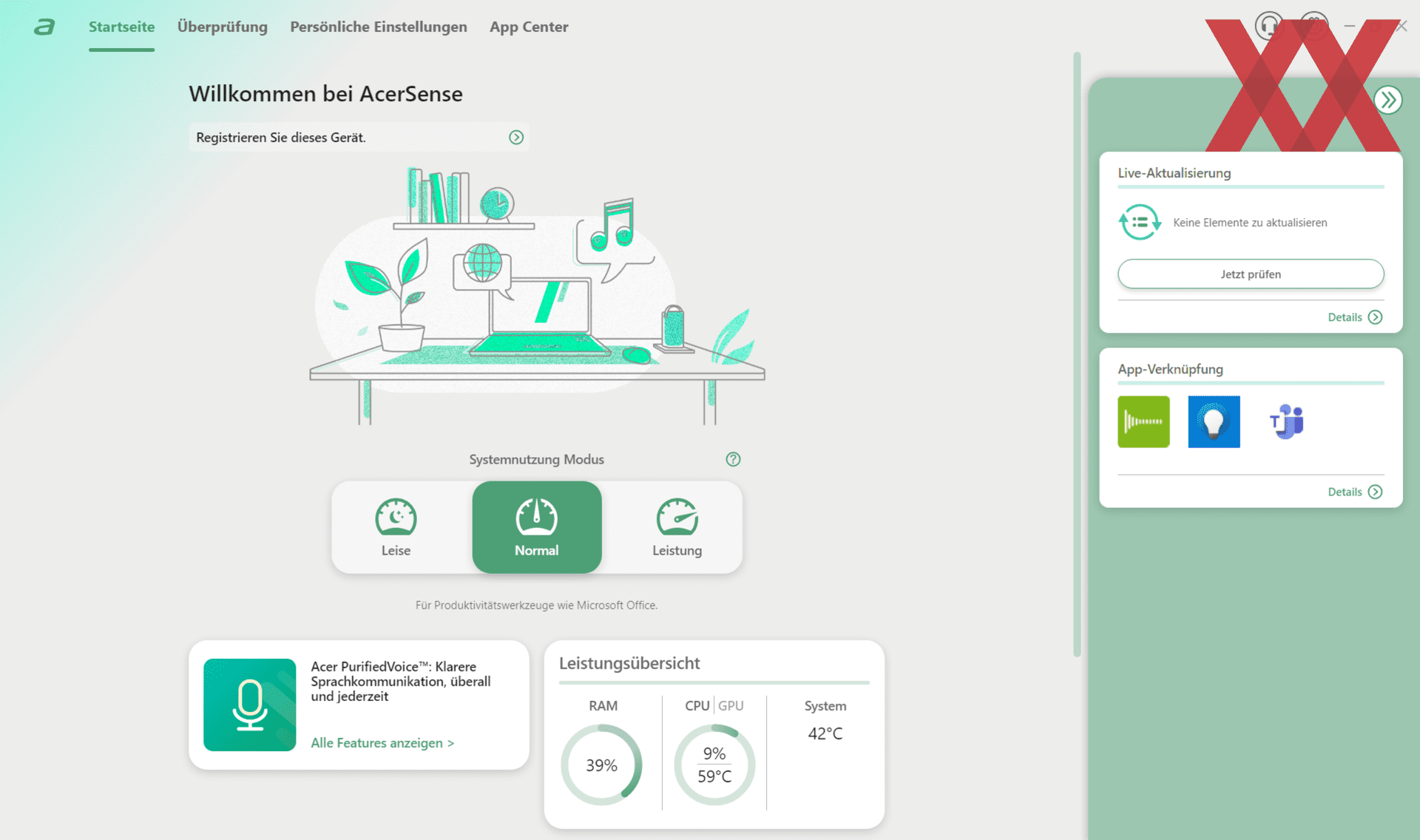Select the CPU performance view
The height and width of the screenshot is (840, 1420).
(x=697, y=705)
